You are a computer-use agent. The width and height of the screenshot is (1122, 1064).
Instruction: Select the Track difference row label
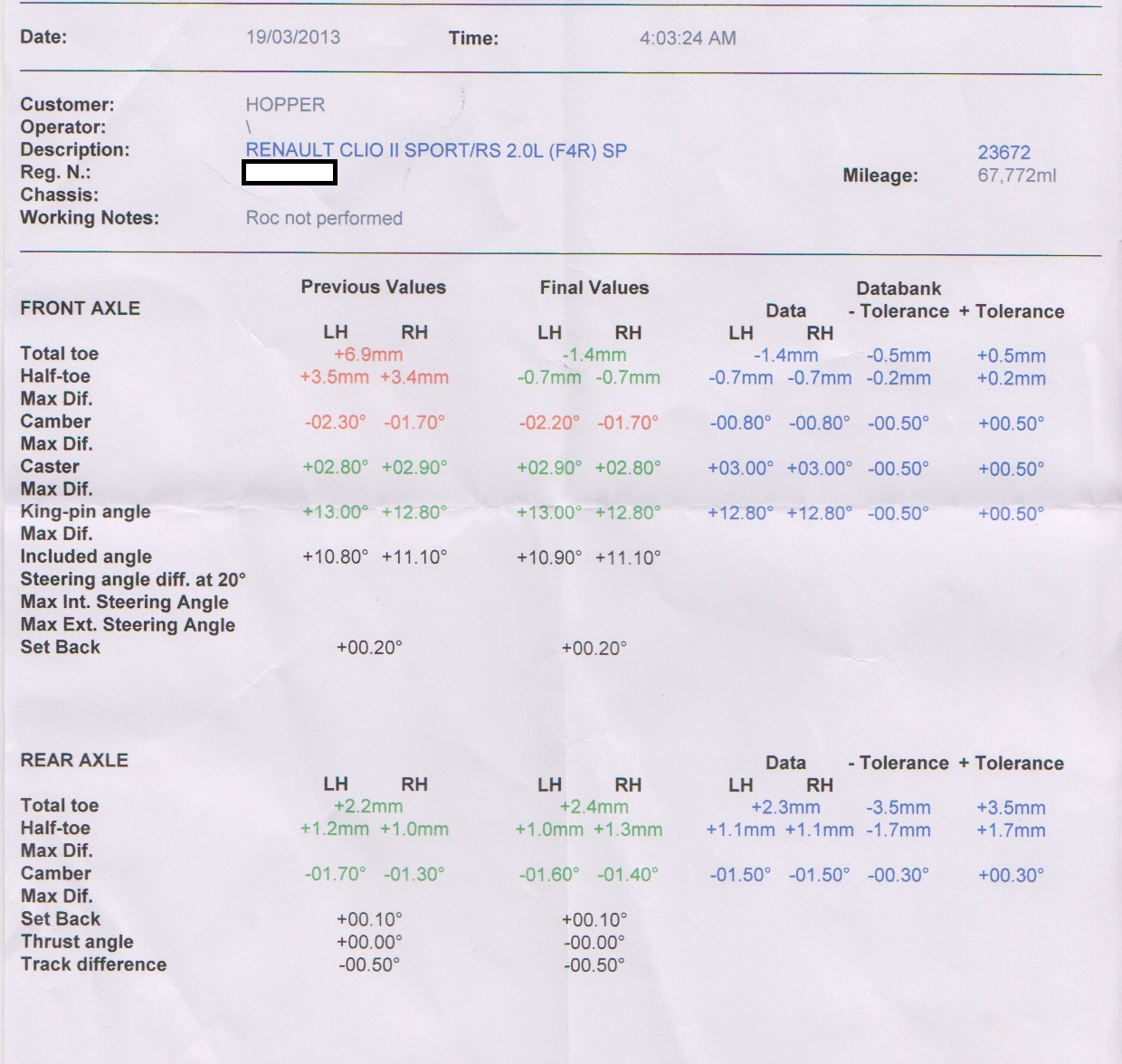tap(93, 964)
